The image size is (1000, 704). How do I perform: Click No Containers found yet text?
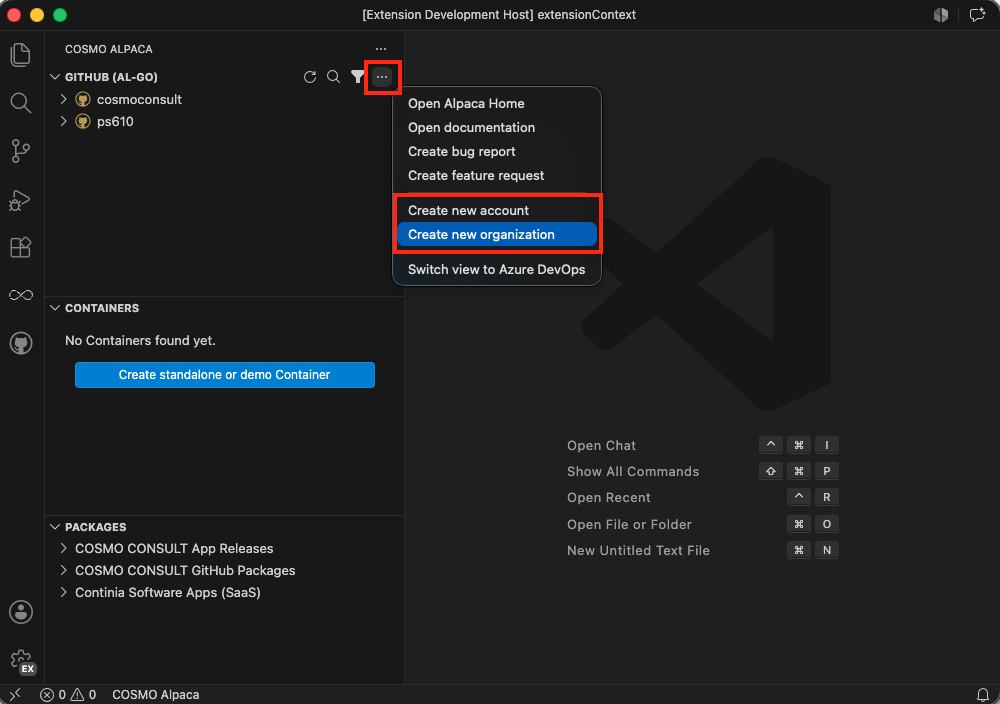point(140,341)
